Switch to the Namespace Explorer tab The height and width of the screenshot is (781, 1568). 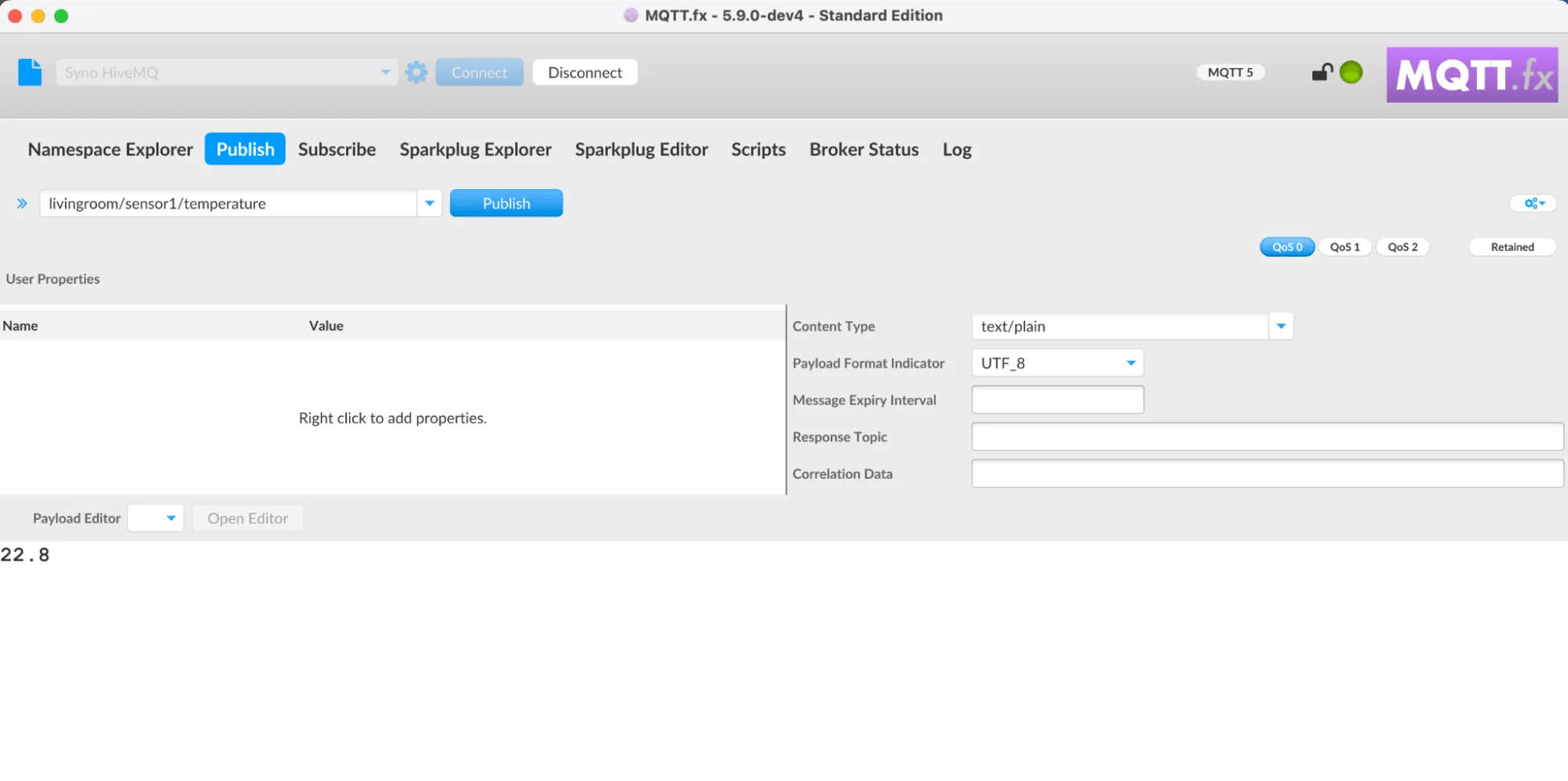(111, 149)
